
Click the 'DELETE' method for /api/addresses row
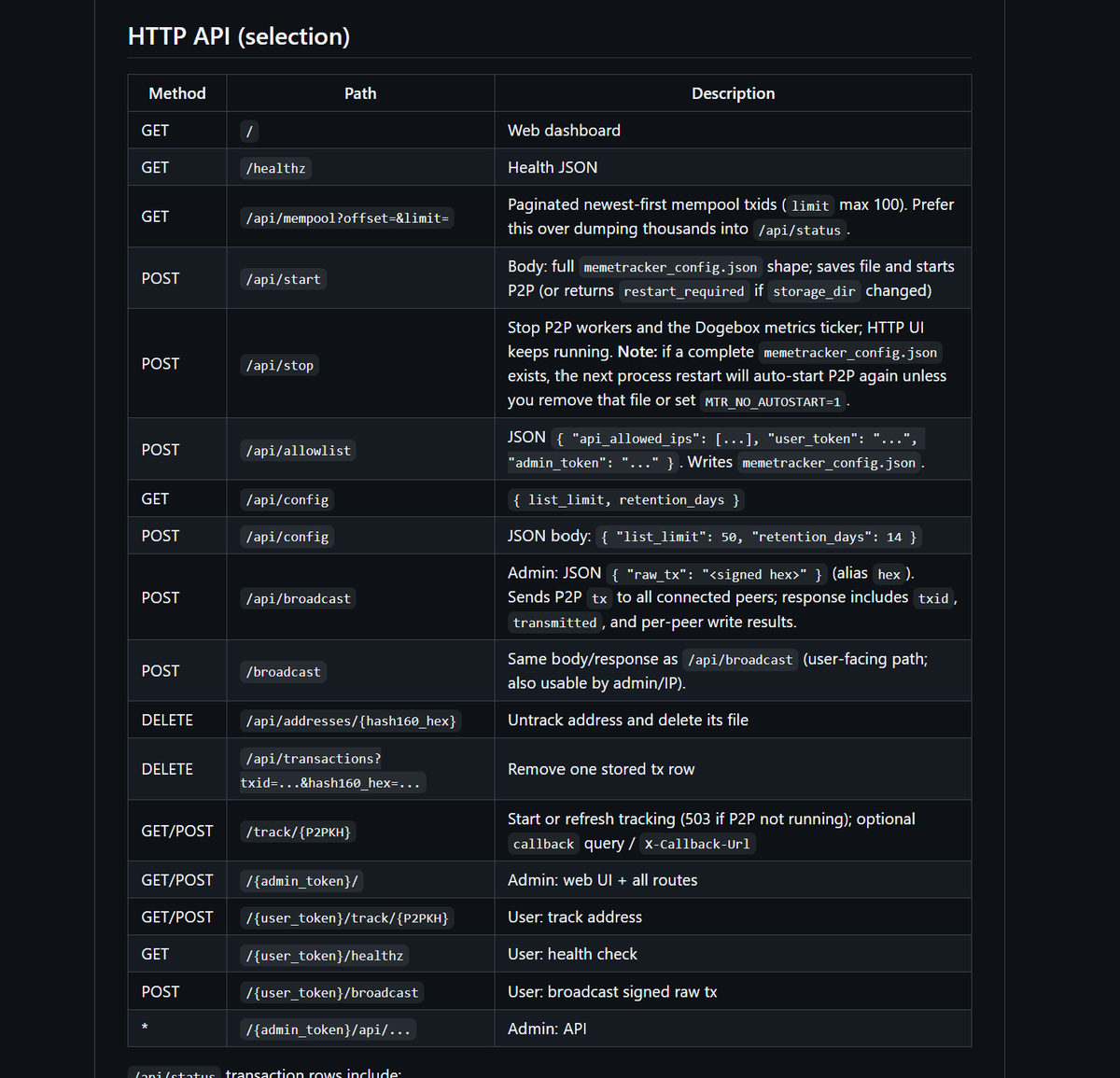tap(167, 721)
